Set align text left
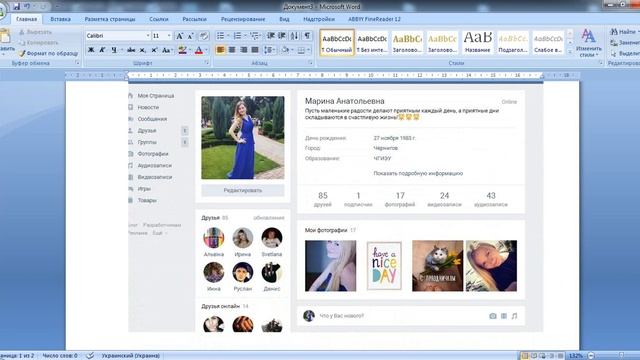This screenshot has height=360, width=640. click(x=220, y=50)
